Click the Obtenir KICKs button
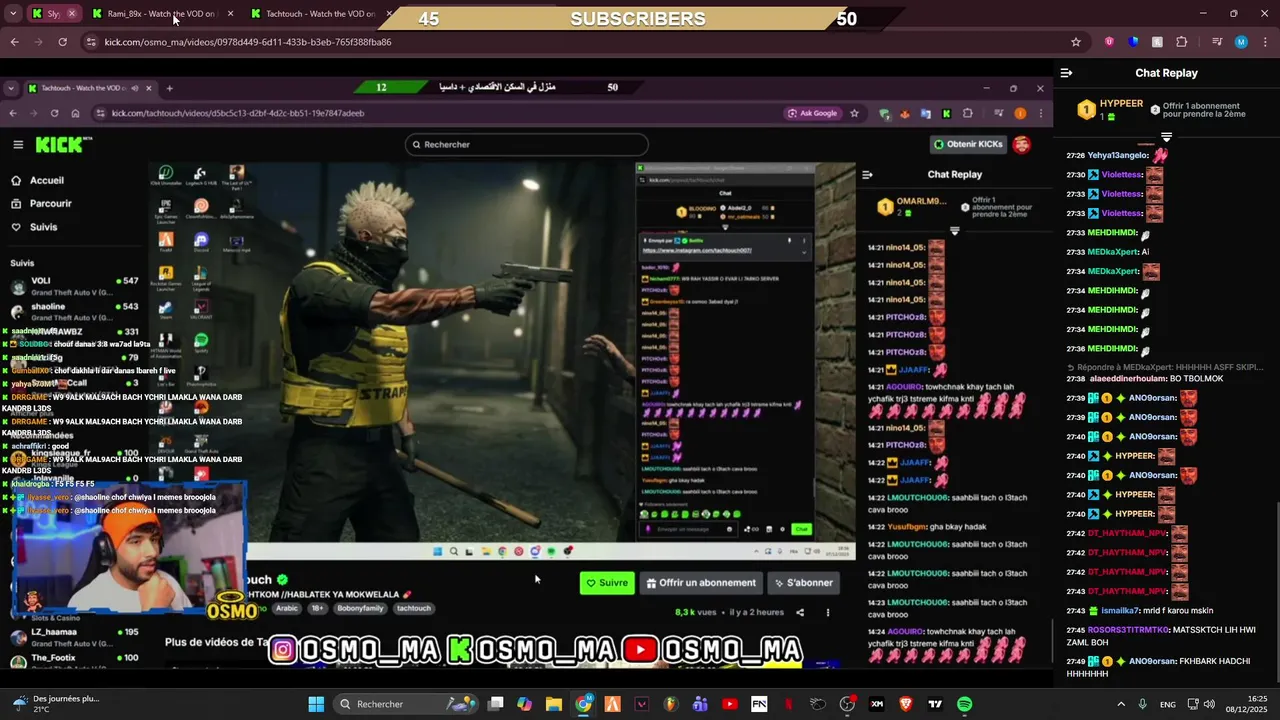This screenshot has height=720, width=1280. (x=967, y=144)
